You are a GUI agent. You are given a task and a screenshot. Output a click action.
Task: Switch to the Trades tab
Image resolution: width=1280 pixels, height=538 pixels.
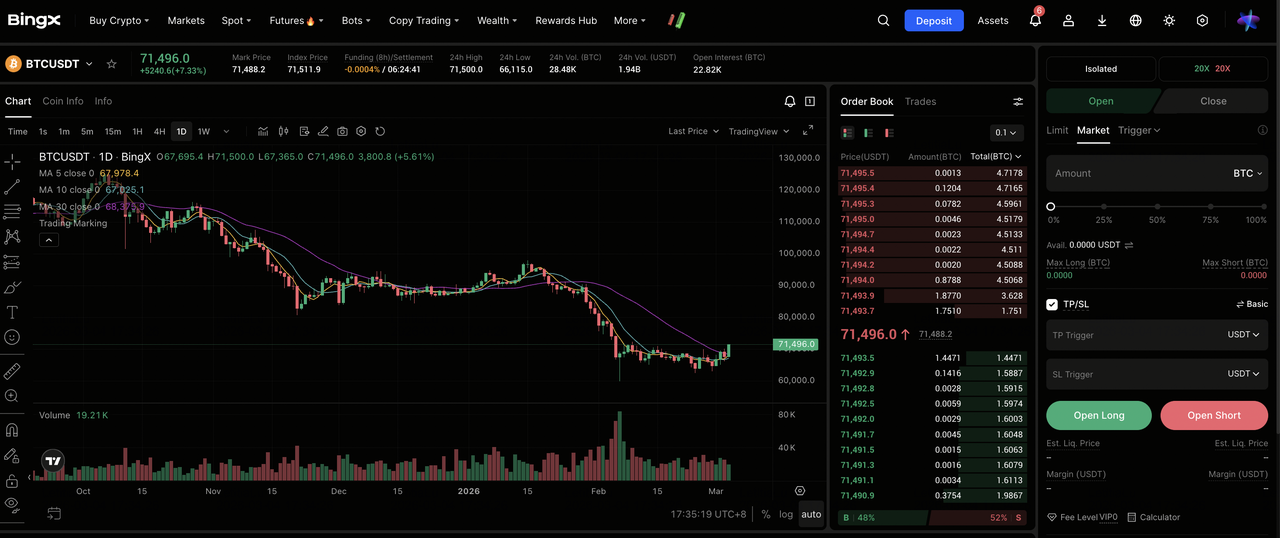[920, 102]
